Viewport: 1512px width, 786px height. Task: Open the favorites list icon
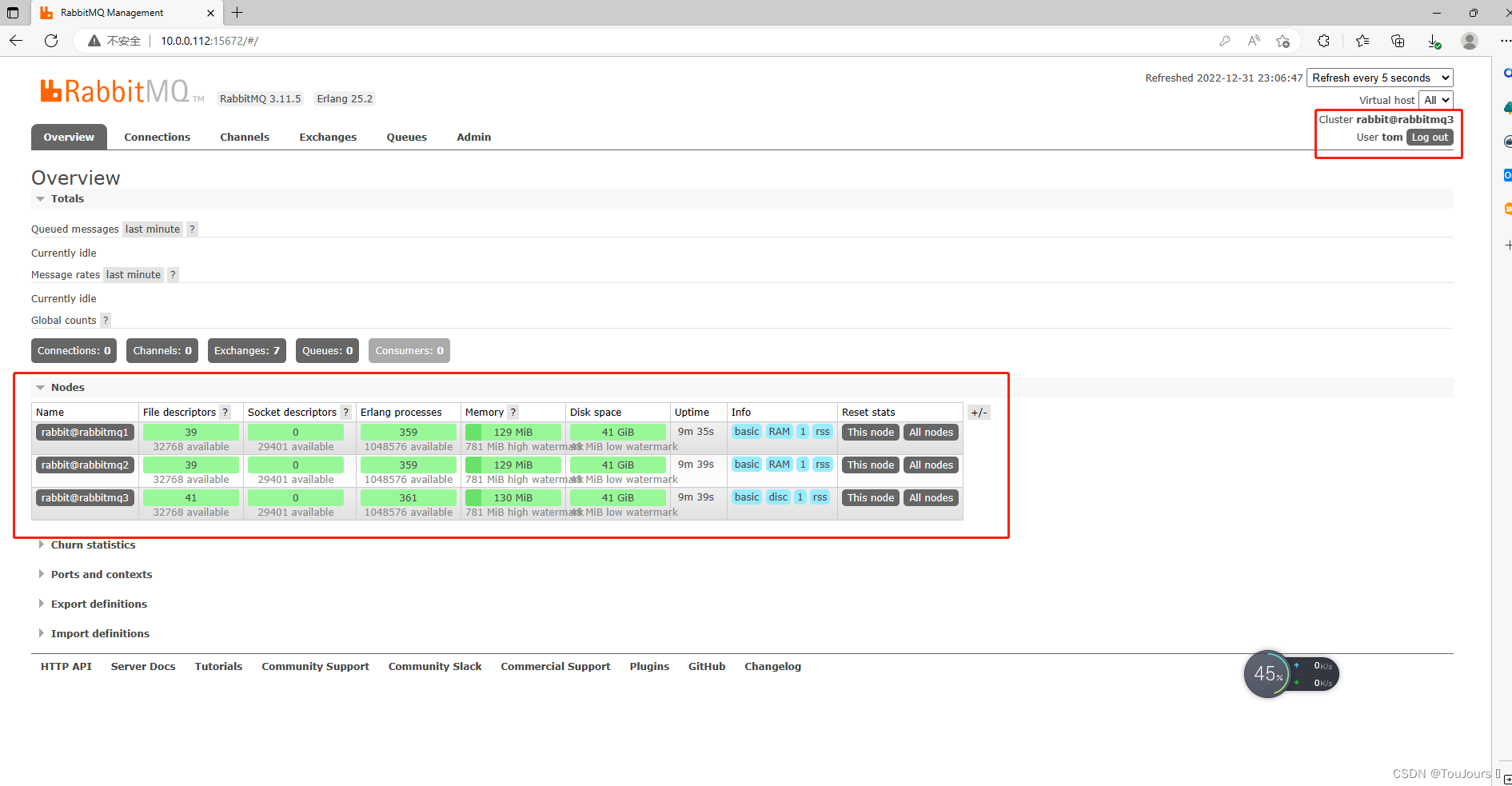[1362, 41]
